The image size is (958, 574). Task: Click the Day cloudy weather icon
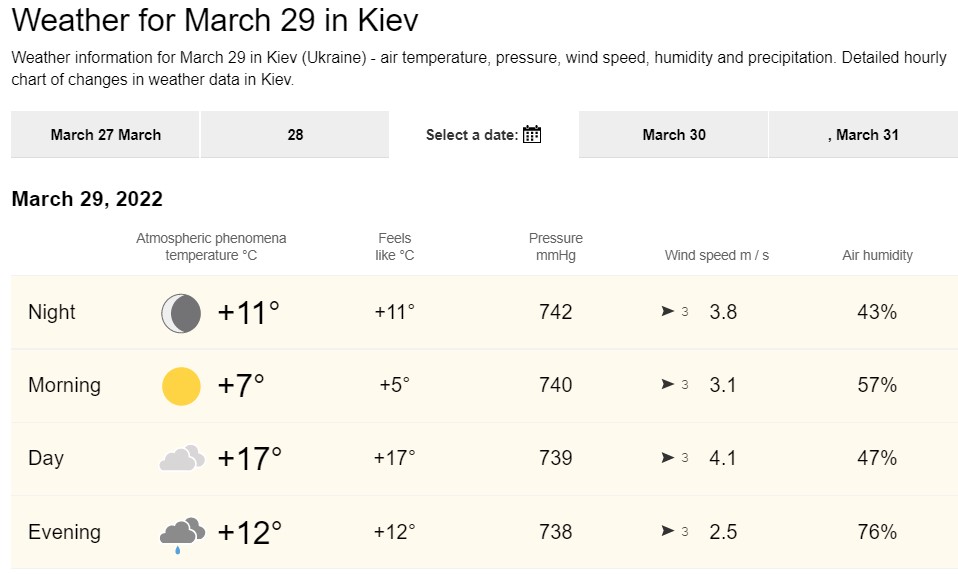(181, 459)
